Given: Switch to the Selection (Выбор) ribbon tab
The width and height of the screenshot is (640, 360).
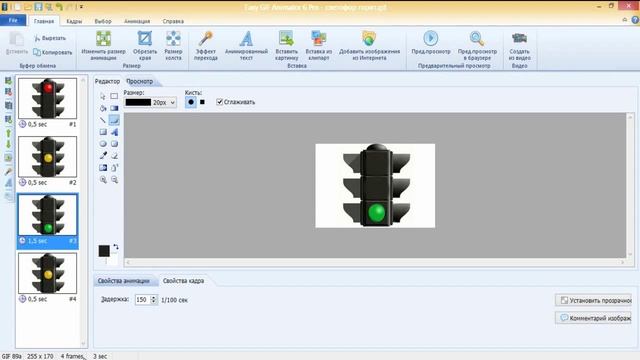Looking at the screenshot, I should 103,21.
